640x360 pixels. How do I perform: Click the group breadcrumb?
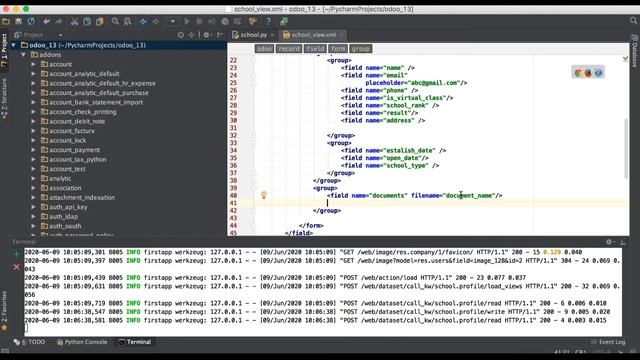360,49
